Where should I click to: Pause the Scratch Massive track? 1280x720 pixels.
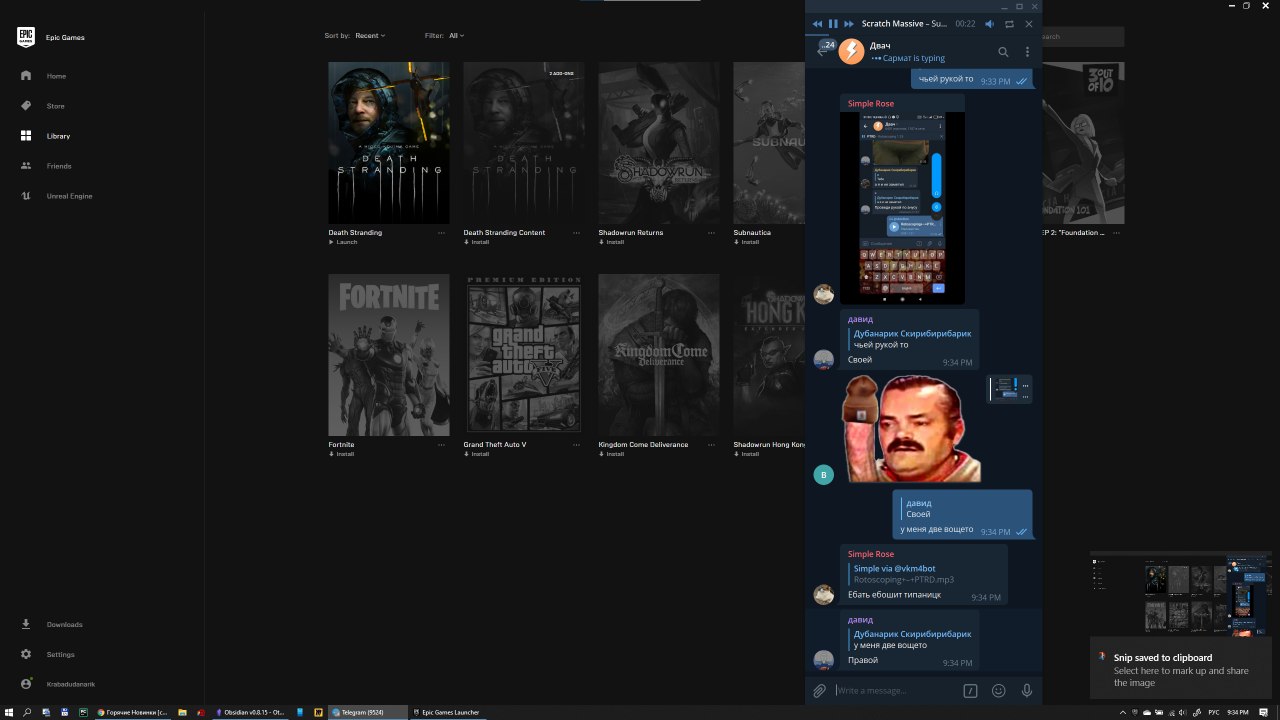833,24
